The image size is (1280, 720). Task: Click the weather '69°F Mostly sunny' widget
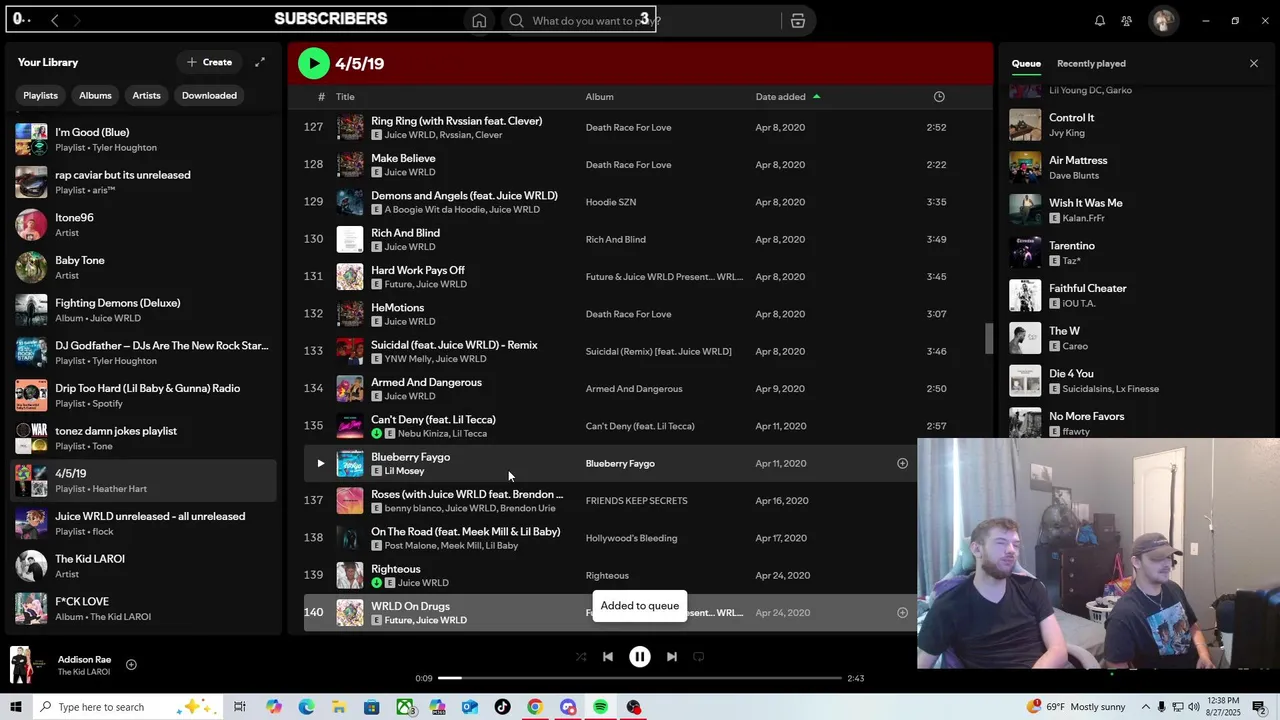point(1078,707)
